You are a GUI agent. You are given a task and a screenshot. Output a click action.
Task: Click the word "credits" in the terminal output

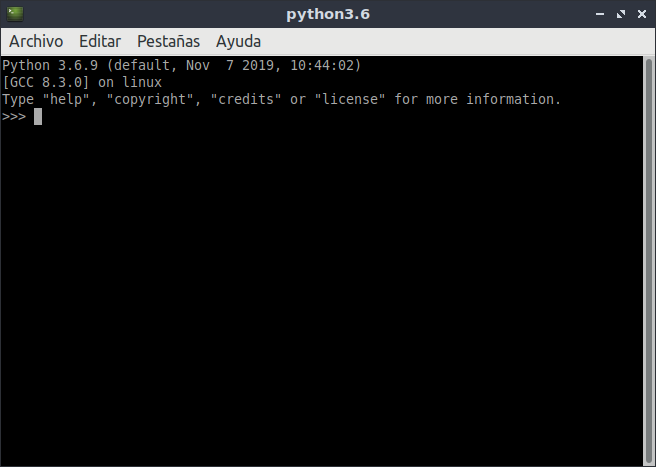[246, 99]
